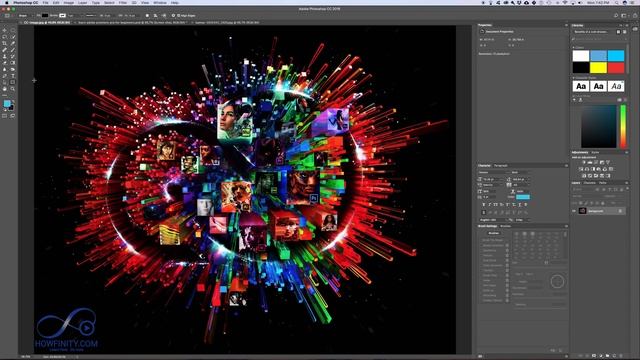Screen dimensions: 640x360
Task: Switch to the Paragraph tab
Action: click(x=501, y=166)
